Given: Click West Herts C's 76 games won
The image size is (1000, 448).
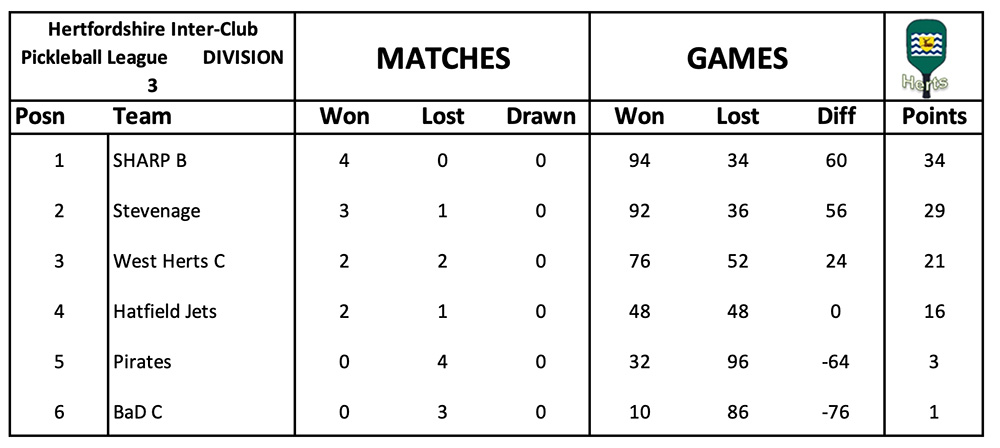Looking at the screenshot, I should [639, 261].
